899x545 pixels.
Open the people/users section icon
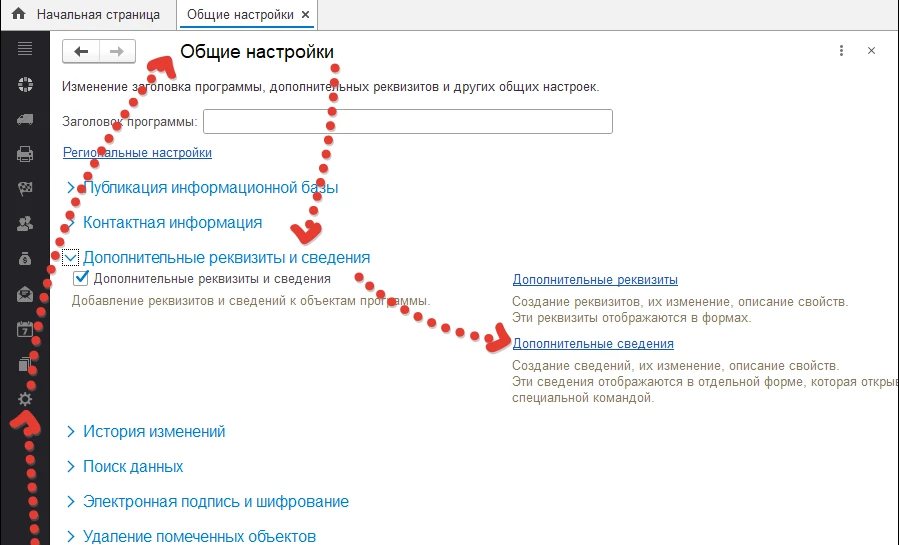coord(25,224)
